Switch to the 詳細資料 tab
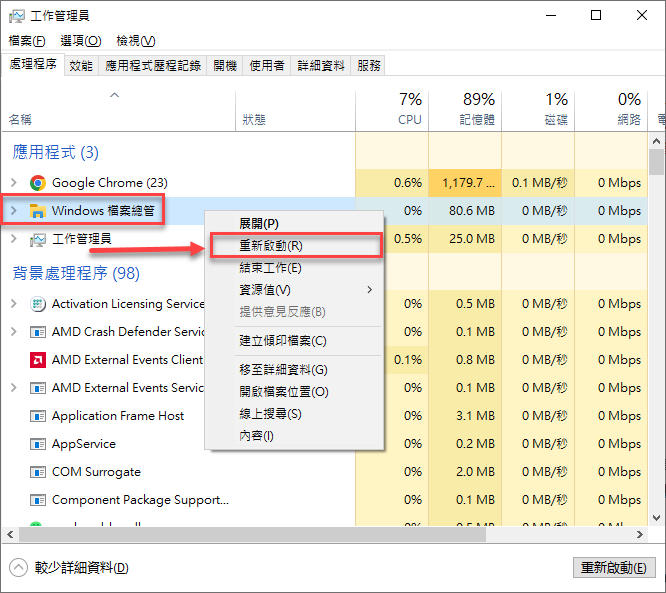The image size is (666, 593). click(x=321, y=65)
